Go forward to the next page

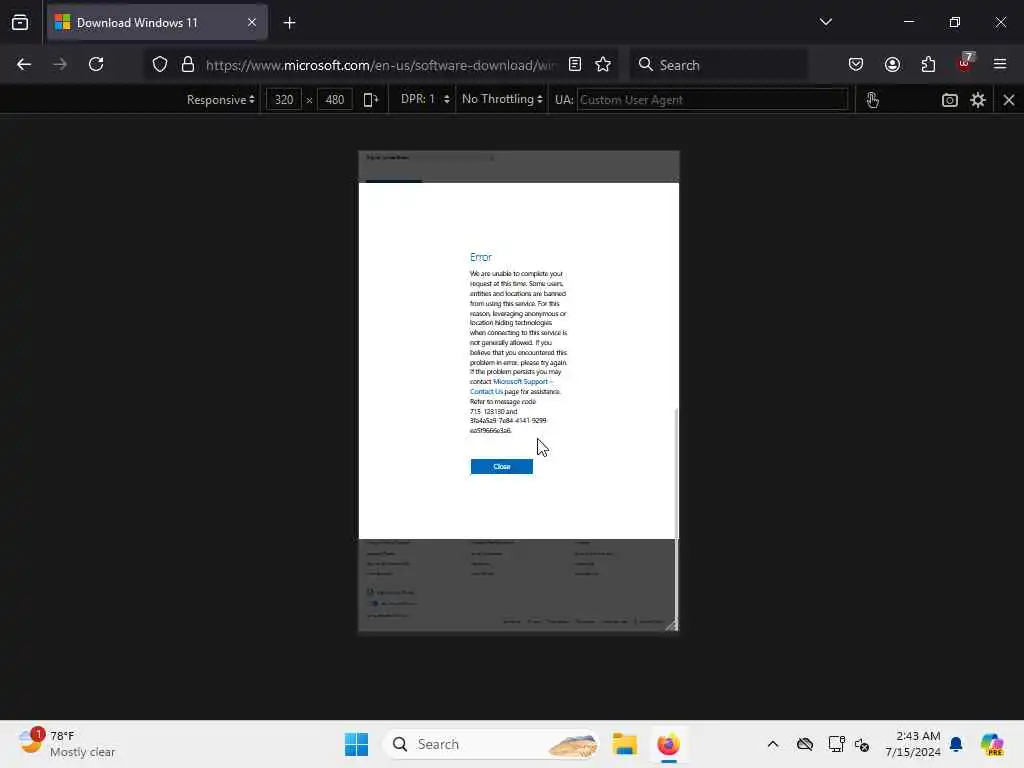tap(60, 65)
